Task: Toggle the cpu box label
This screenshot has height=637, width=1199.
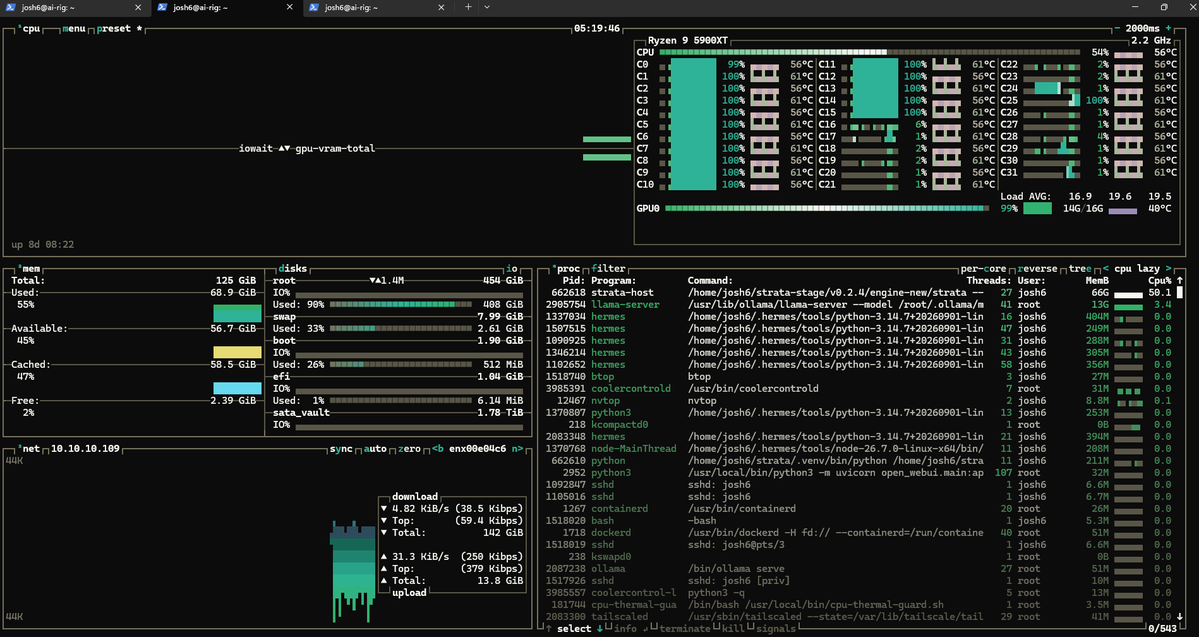Action: (31, 28)
